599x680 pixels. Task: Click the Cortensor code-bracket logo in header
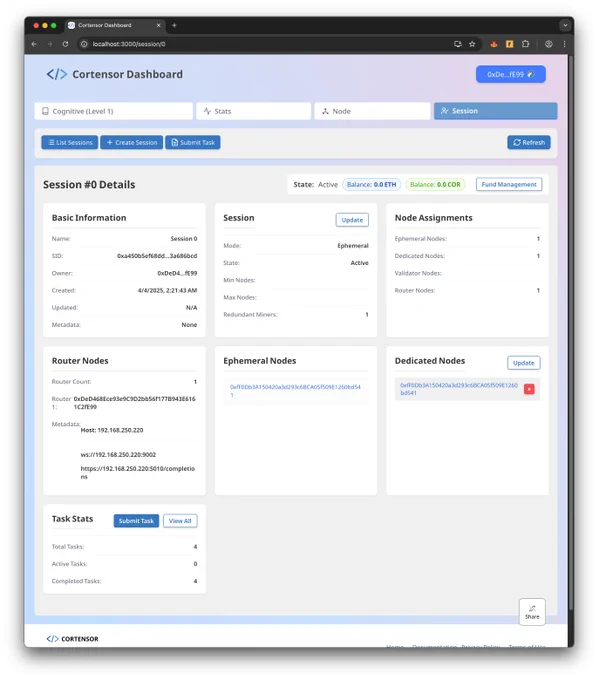[57, 74]
